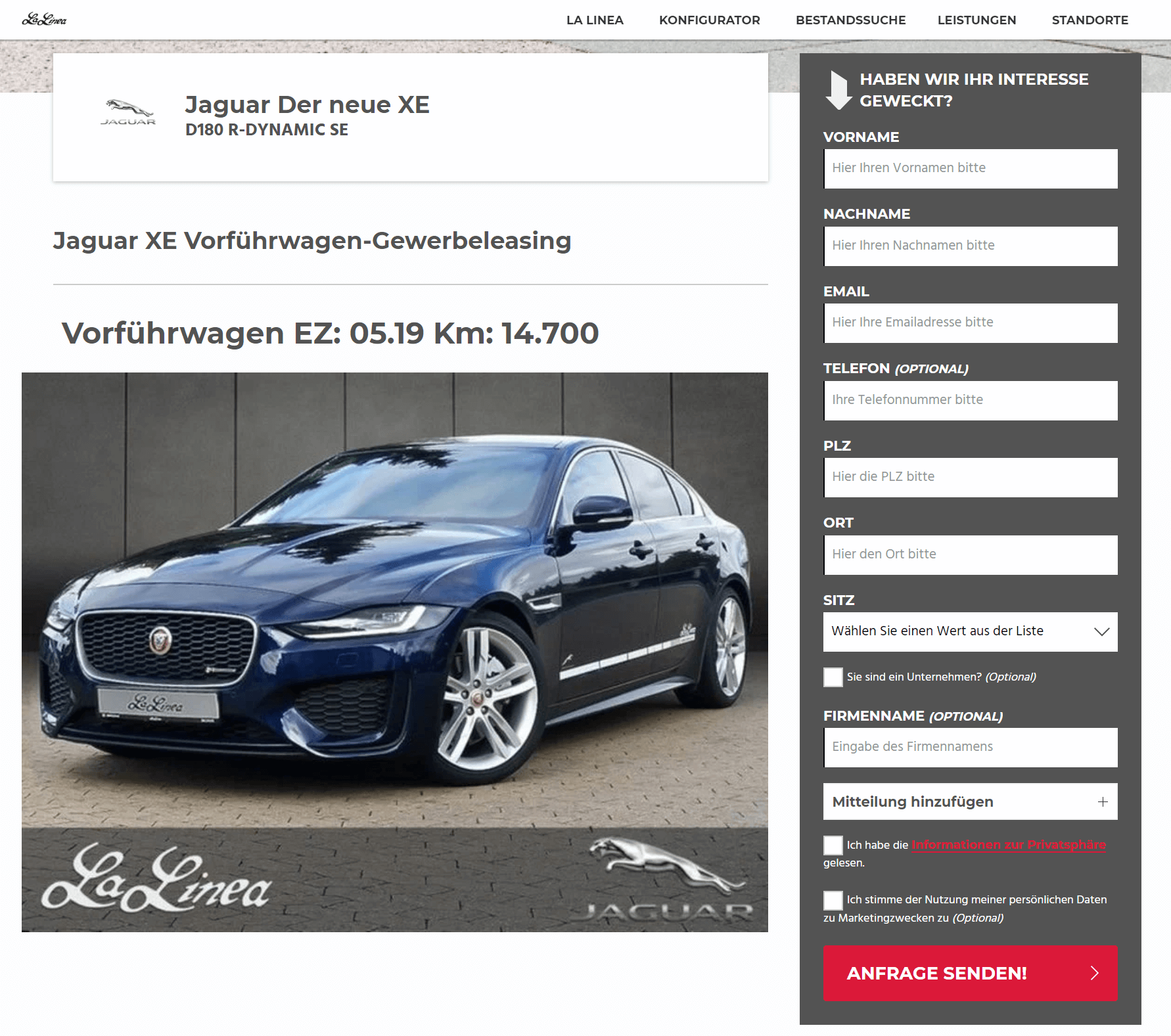
Task: Focus the Ort input field
Action: (971, 554)
